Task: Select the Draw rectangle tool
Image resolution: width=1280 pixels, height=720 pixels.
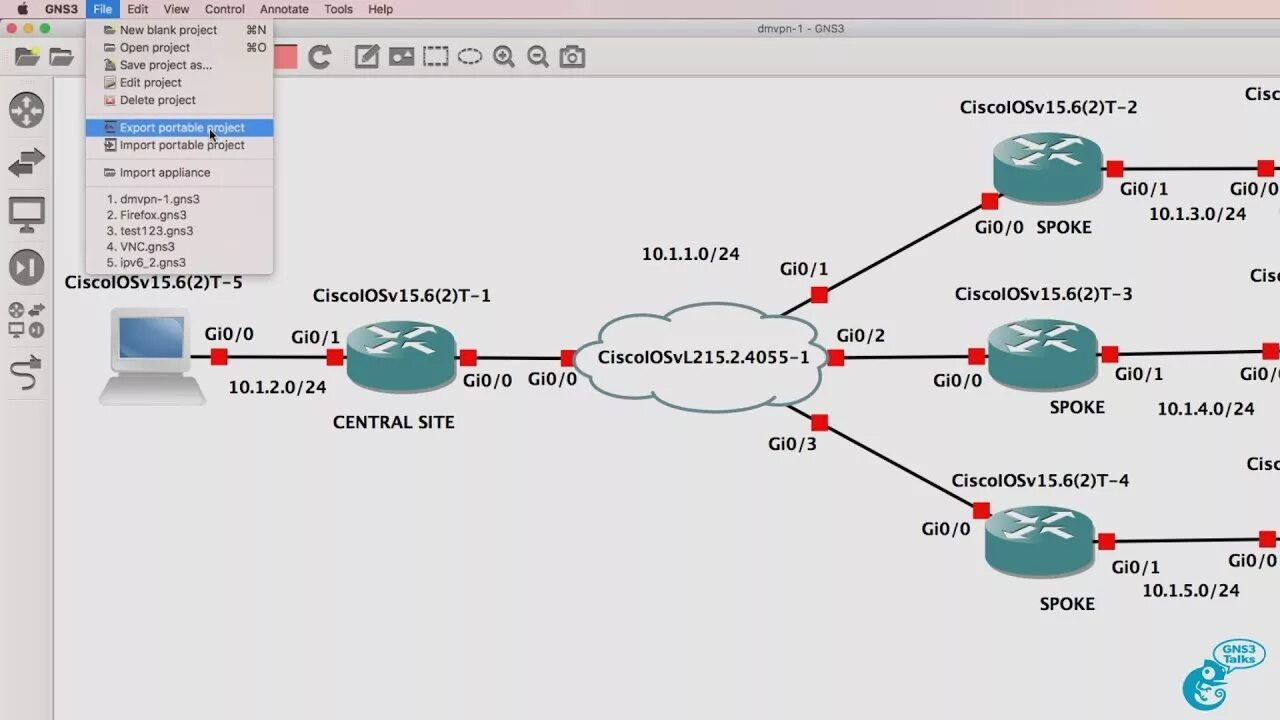Action: pyautogui.click(x=435, y=57)
